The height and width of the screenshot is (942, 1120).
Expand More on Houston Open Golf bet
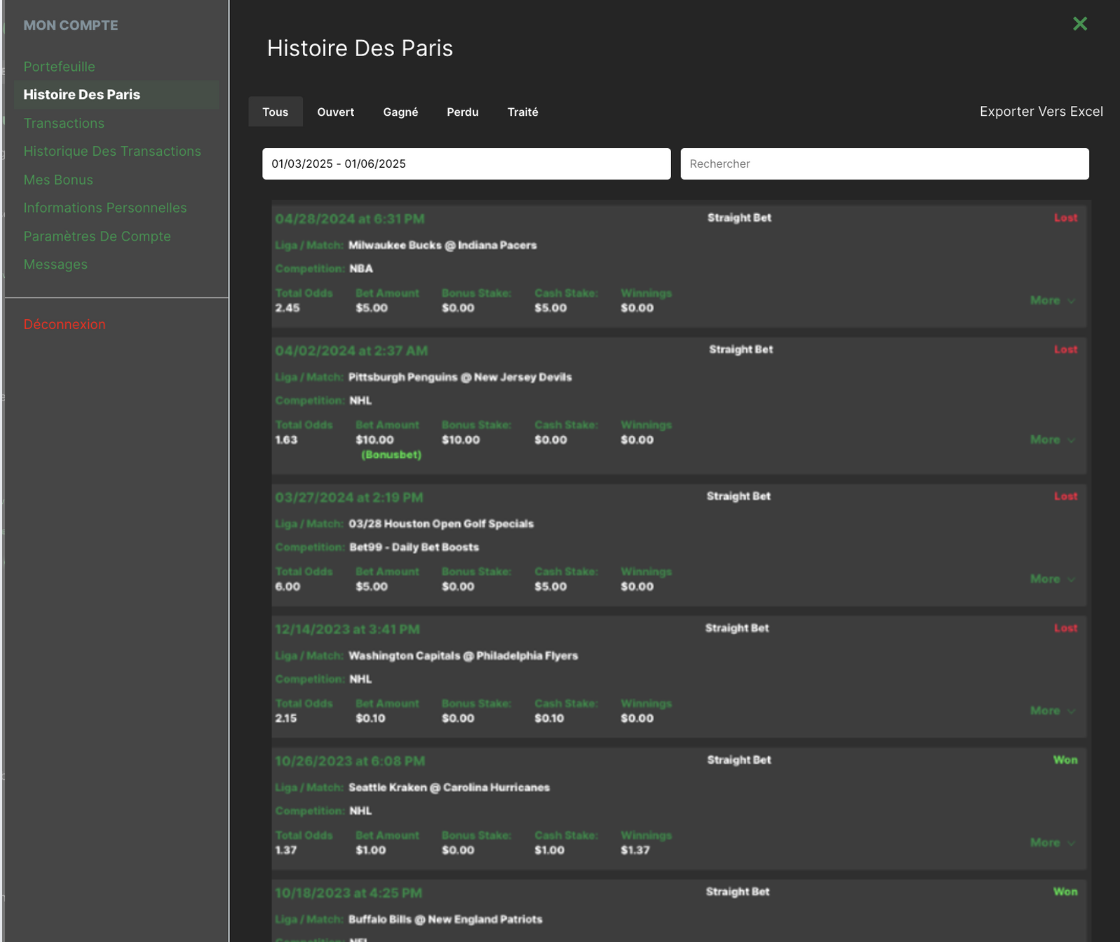1052,579
